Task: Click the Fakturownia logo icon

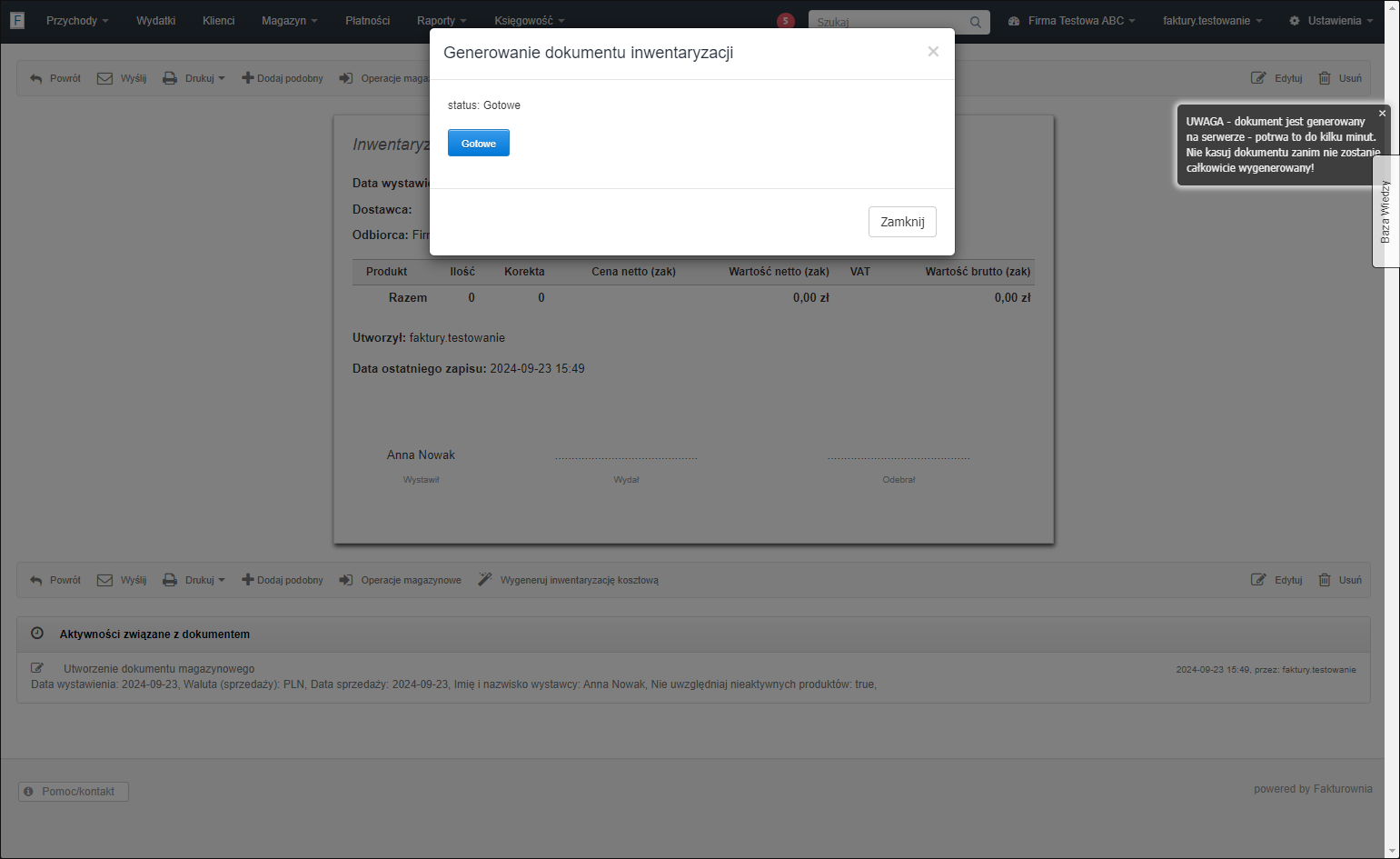Action: pyautogui.click(x=17, y=20)
